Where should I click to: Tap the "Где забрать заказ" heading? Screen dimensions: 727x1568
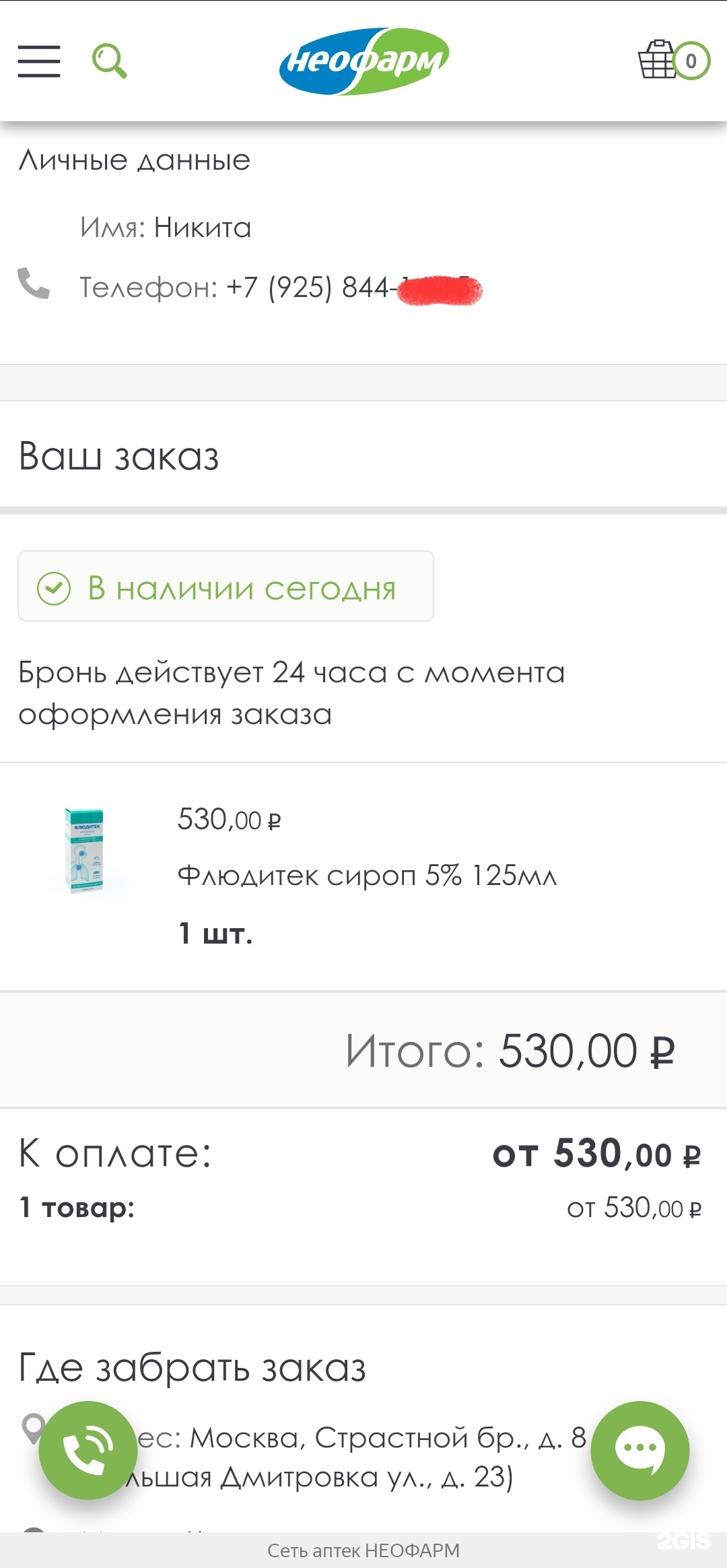pyautogui.click(x=192, y=1368)
